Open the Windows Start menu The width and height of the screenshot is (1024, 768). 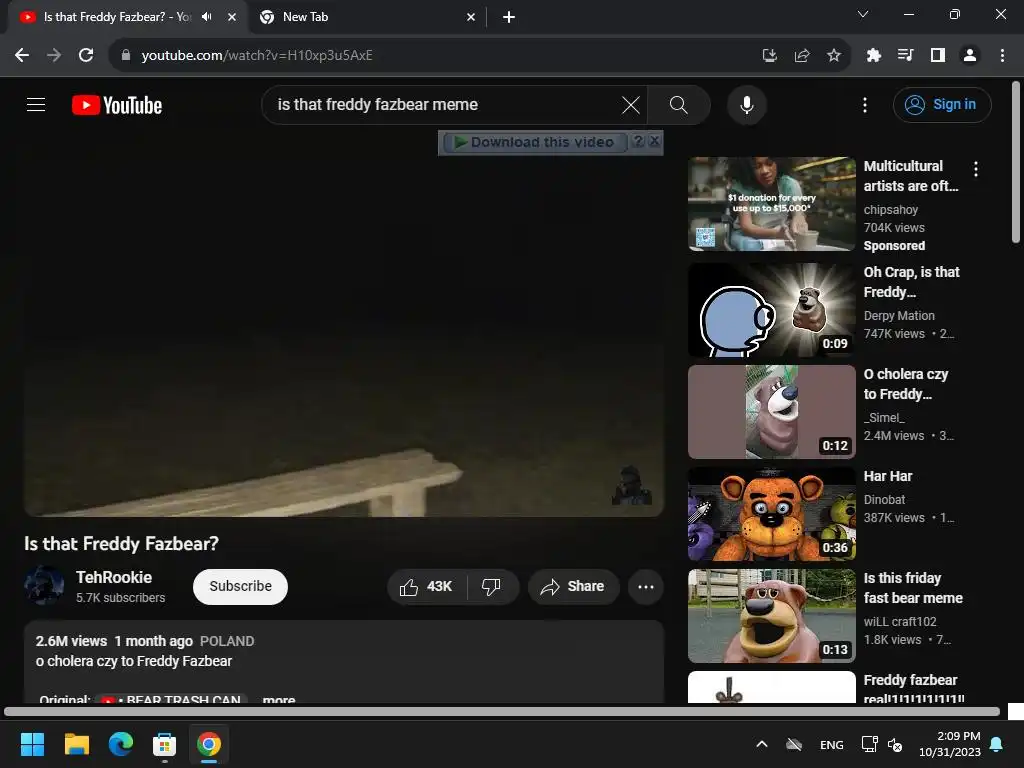32,744
